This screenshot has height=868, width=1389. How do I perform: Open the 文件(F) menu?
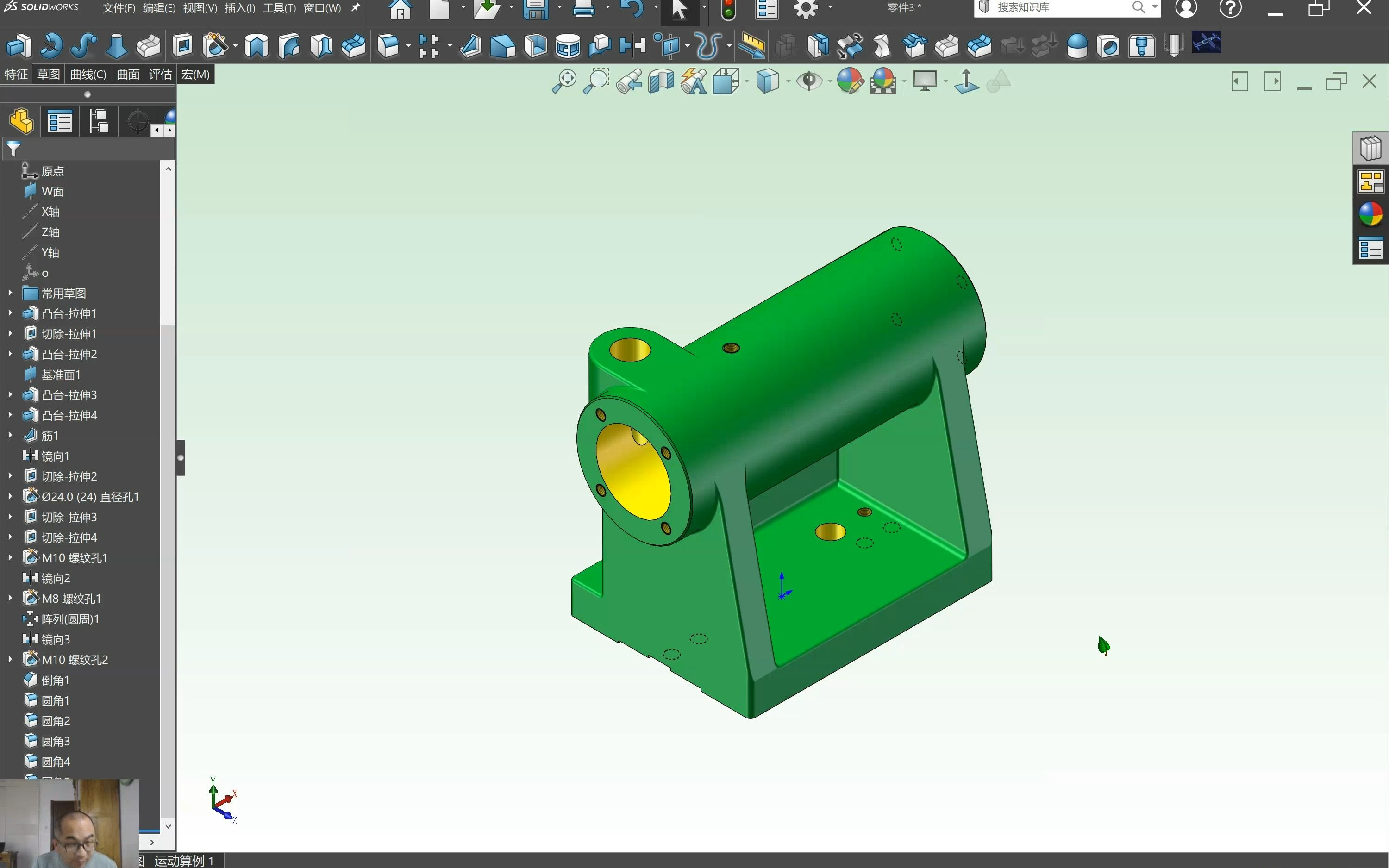coord(119,8)
